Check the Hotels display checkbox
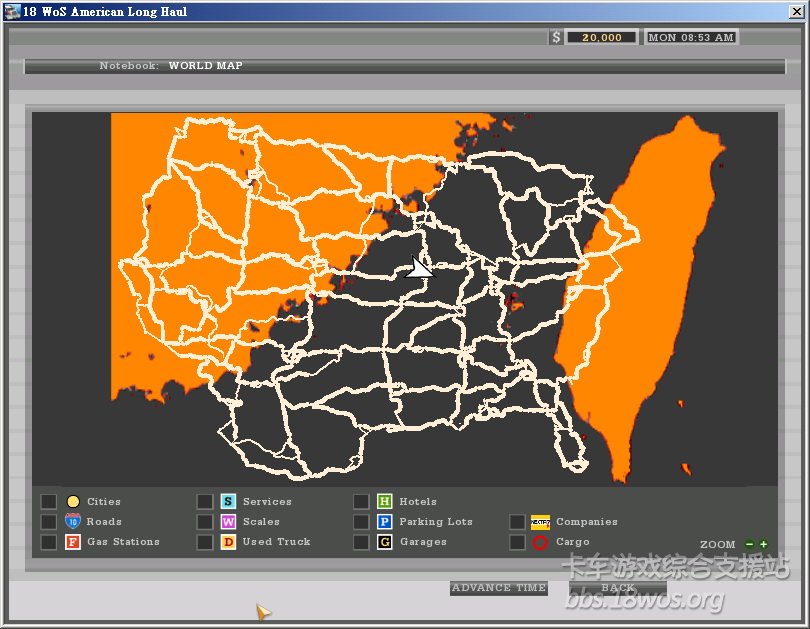The height and width of the screenshot is (629, 810). click(361, 502)
